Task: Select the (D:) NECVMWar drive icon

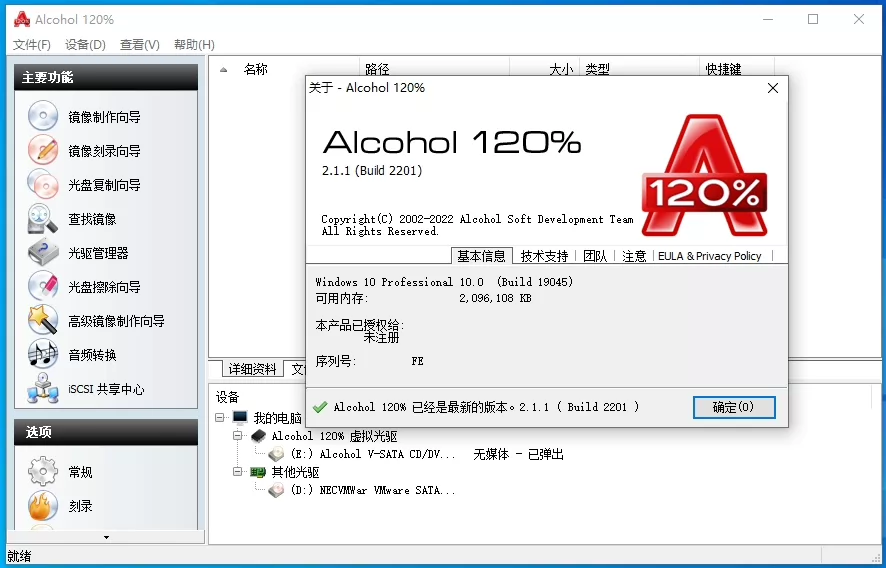Action: (276, 490)
